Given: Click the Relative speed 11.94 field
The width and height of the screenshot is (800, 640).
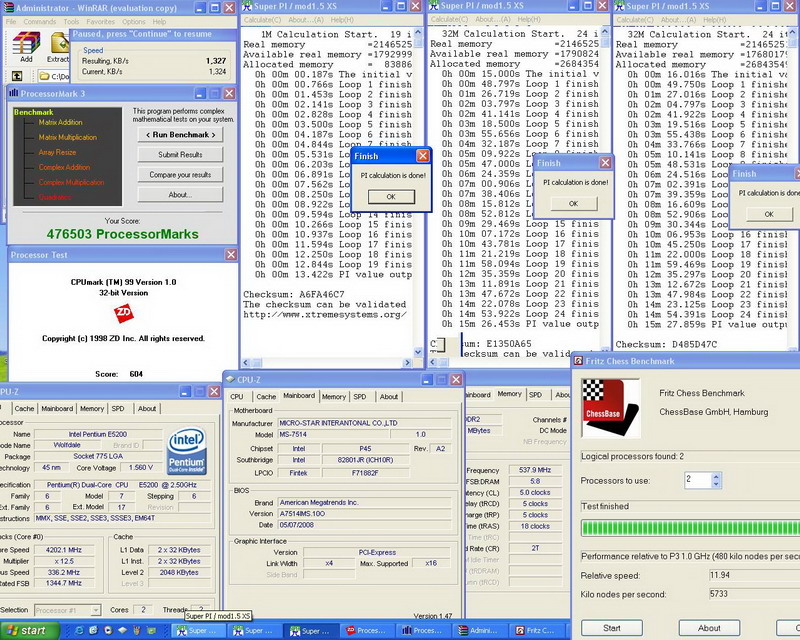Looking at the screenshot, I should pyautogui.click(x=754, y=575).
